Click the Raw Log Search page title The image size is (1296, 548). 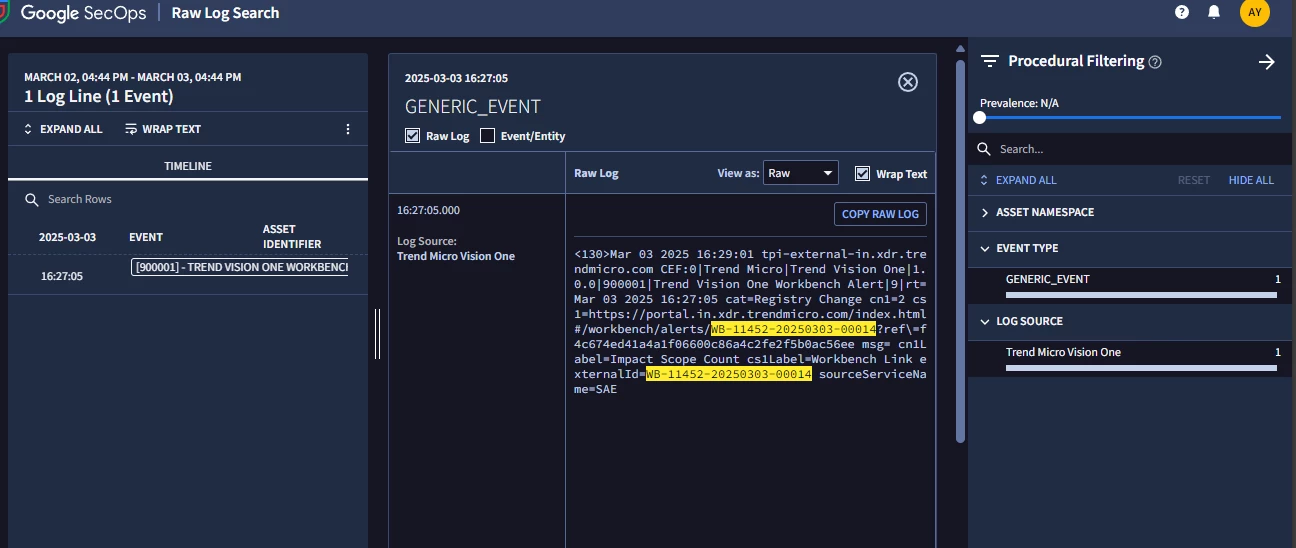pyautogui.click(x=225, y=13)
